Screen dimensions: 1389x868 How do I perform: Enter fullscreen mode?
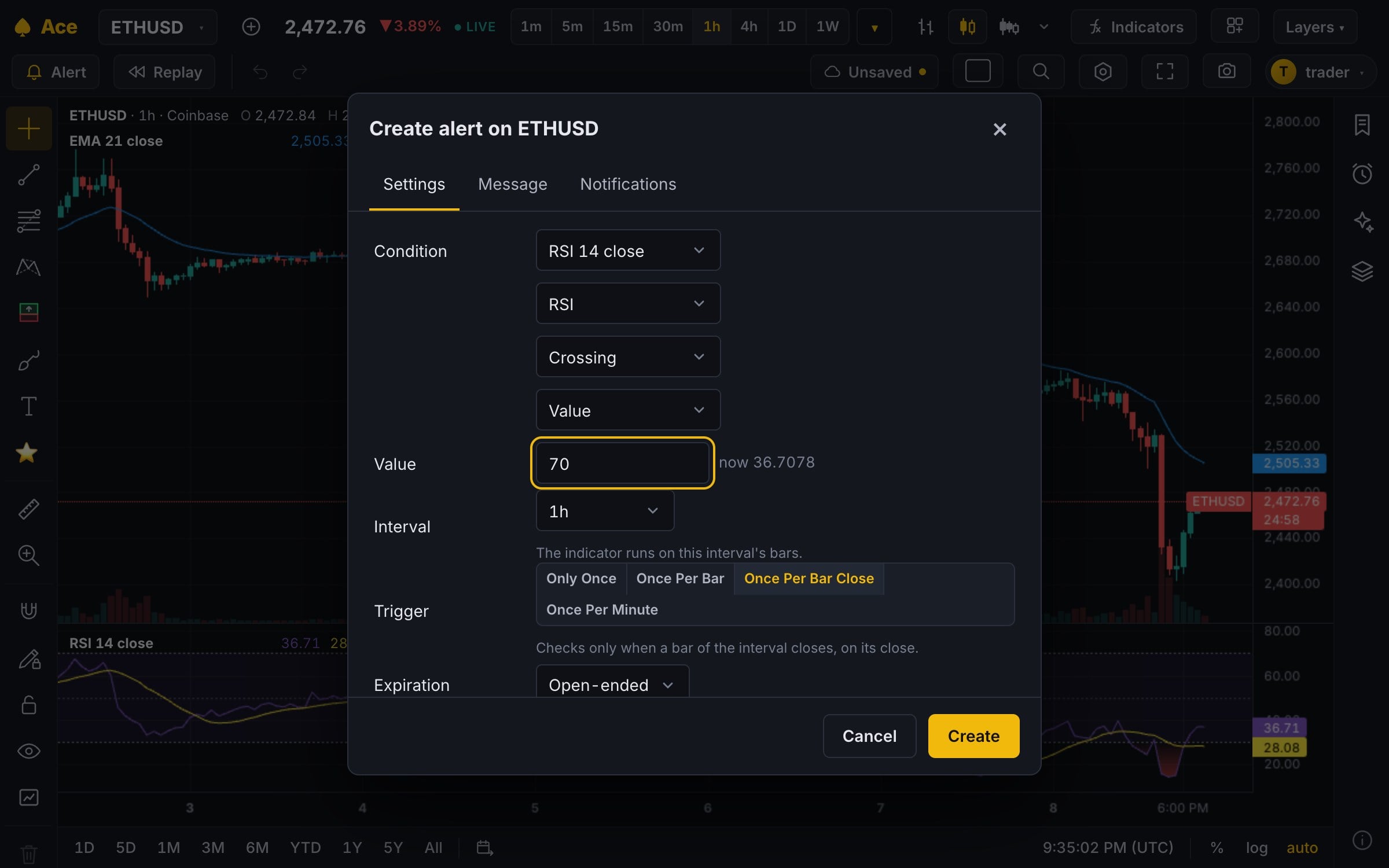click(x=1164, y=72)
